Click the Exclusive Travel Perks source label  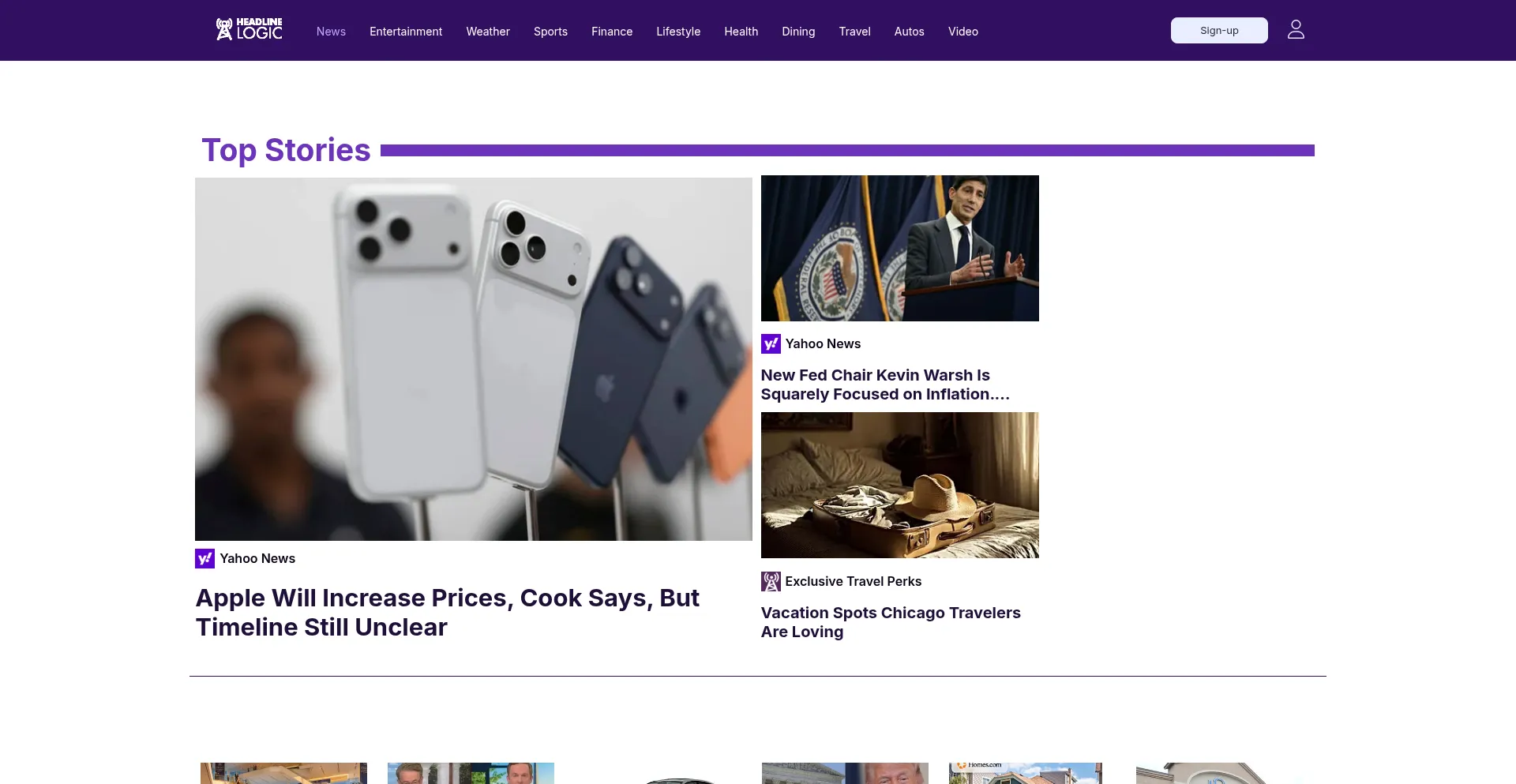click(x=853, y=581)
